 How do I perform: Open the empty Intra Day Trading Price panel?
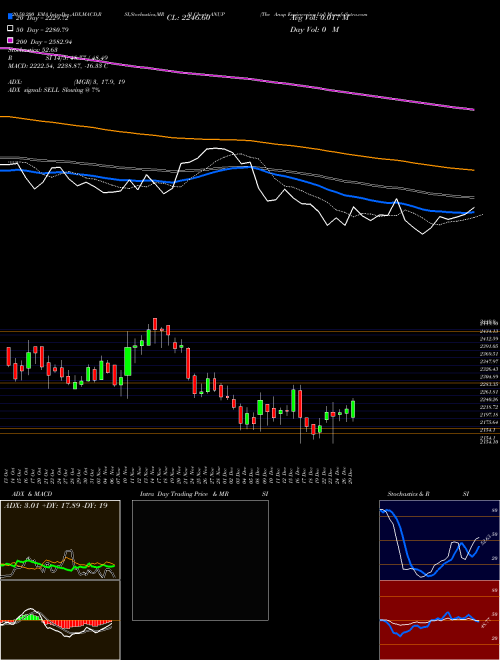point(200,560)
